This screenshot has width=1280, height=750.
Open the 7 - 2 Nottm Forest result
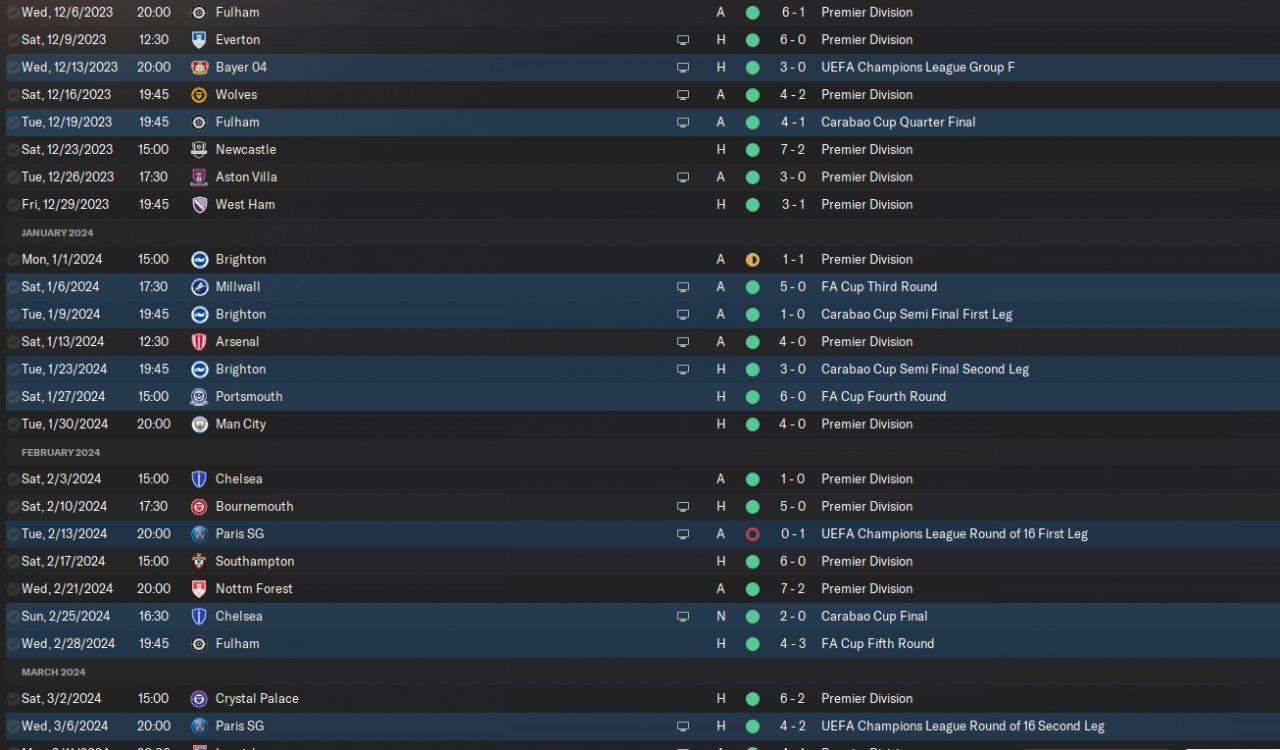coord(792,589)
